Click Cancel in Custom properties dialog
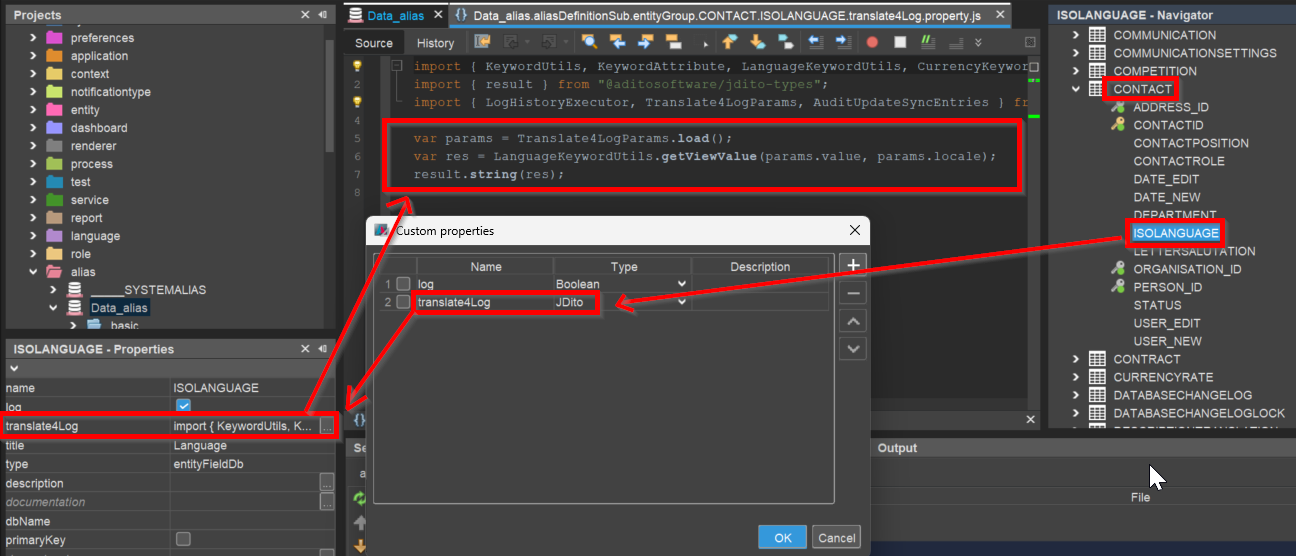 (836, 537)
